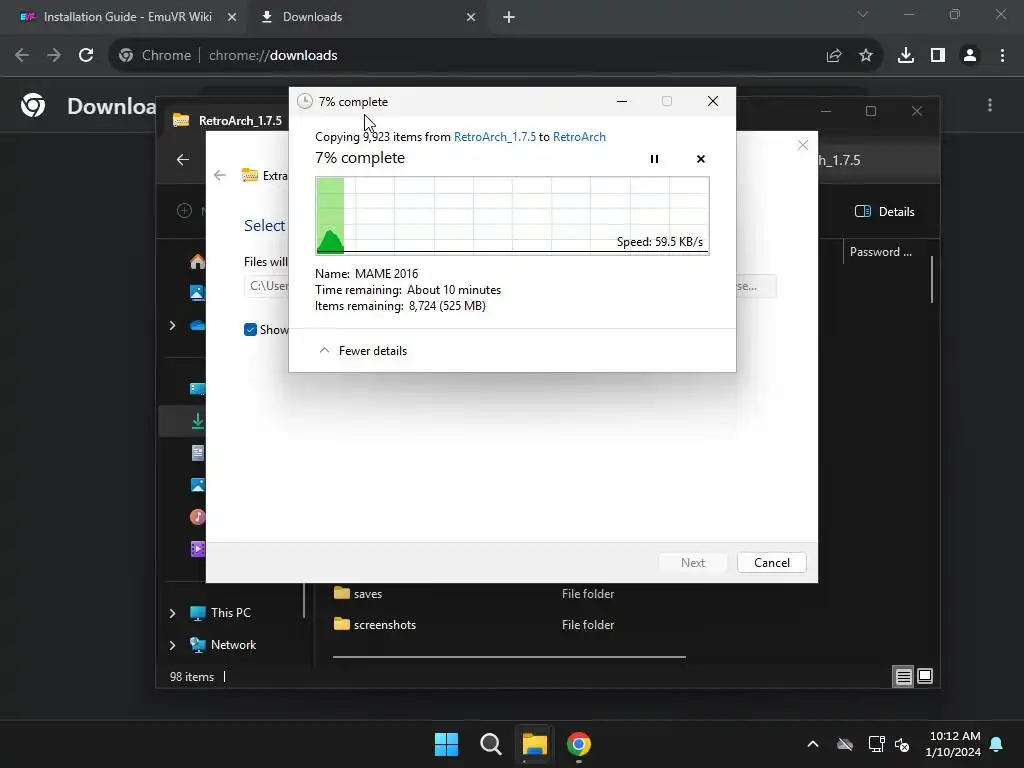Screen dimensions: 1024x768
Task: Open Chrome tab search dropdown
Action: click(x=863, y=14)
